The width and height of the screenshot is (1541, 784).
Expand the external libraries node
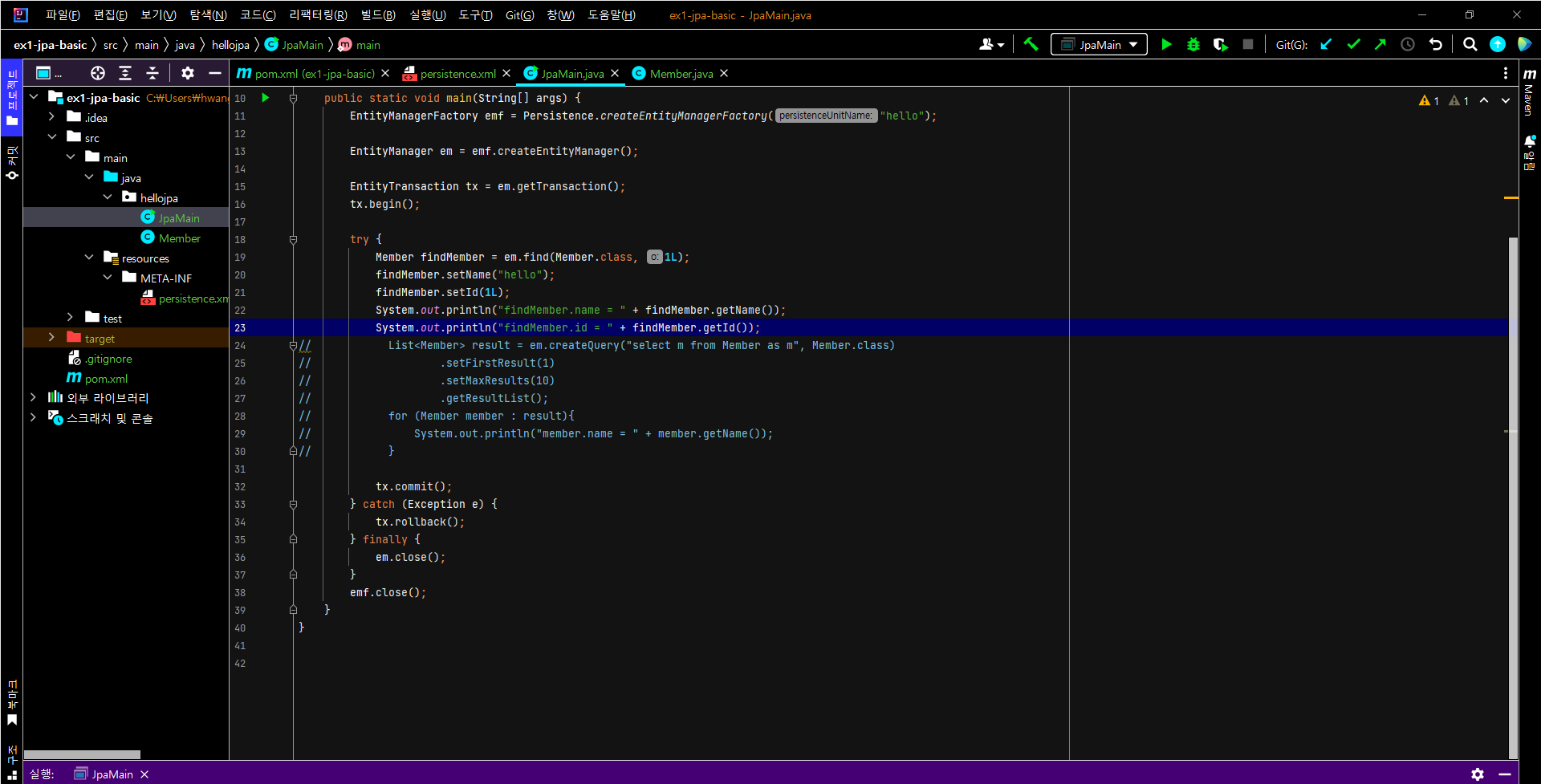[x=34, y=398]
